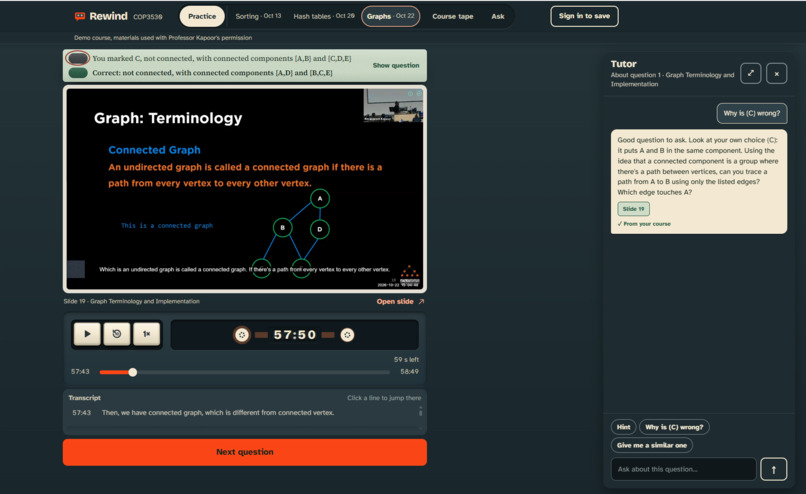This screenshot has width=806, height=494.
Task: Click the lecturer webcam inset
Action: [x=393, y=105]
